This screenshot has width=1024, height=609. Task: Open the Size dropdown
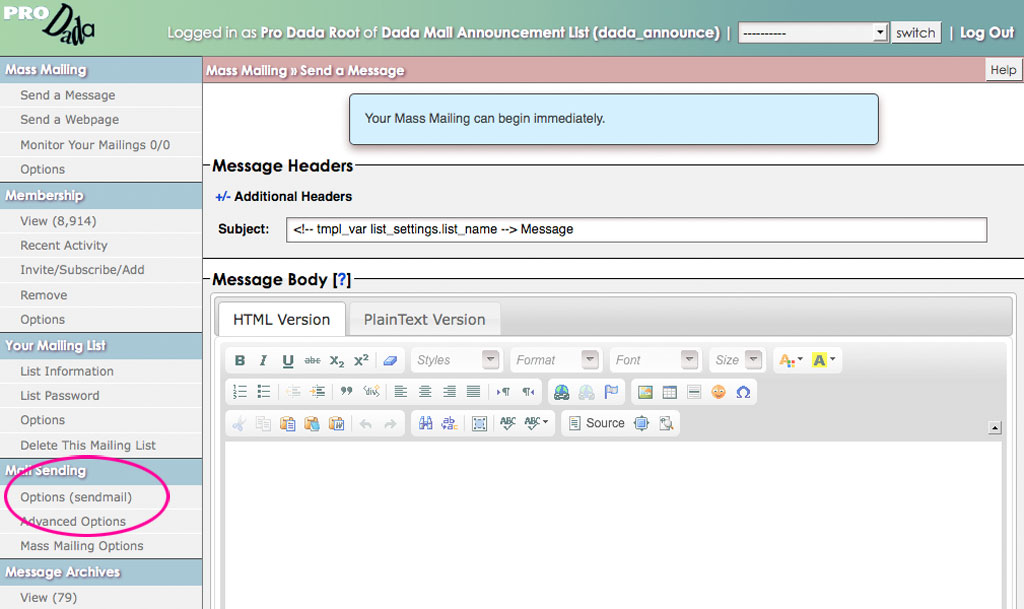point(737,360)
